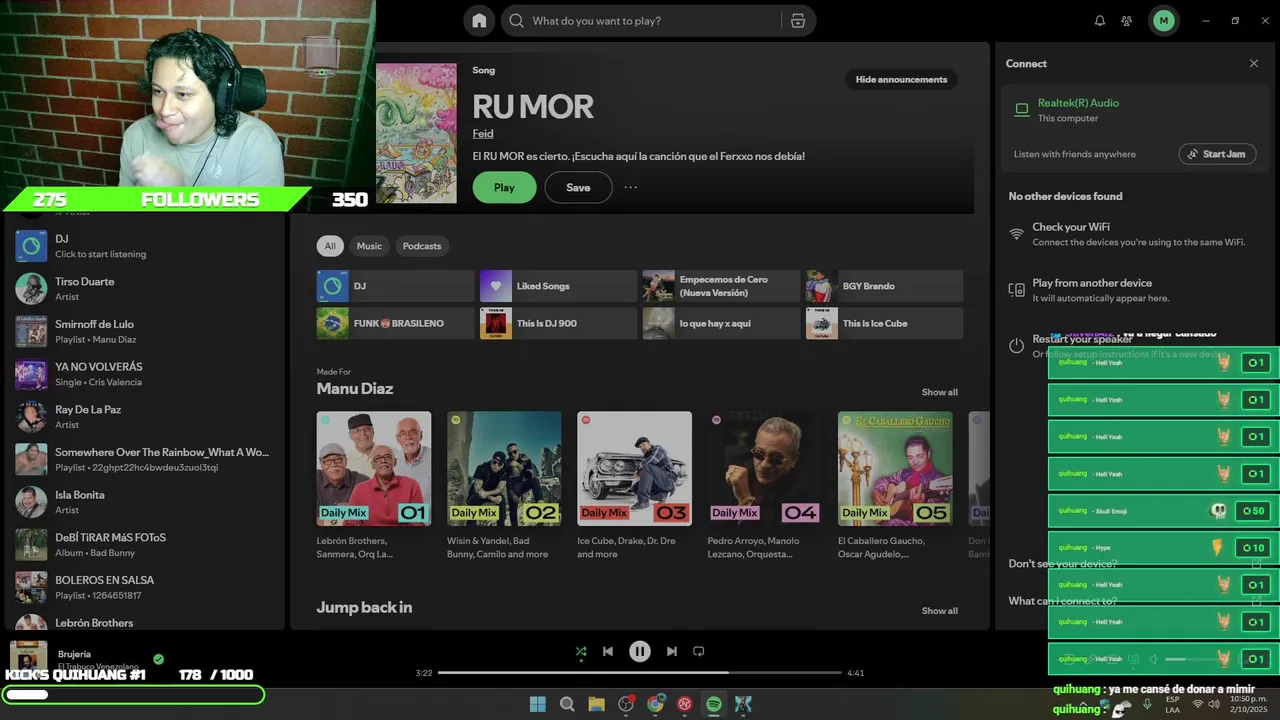Go to Spotify Home

[x=479, y=20]
